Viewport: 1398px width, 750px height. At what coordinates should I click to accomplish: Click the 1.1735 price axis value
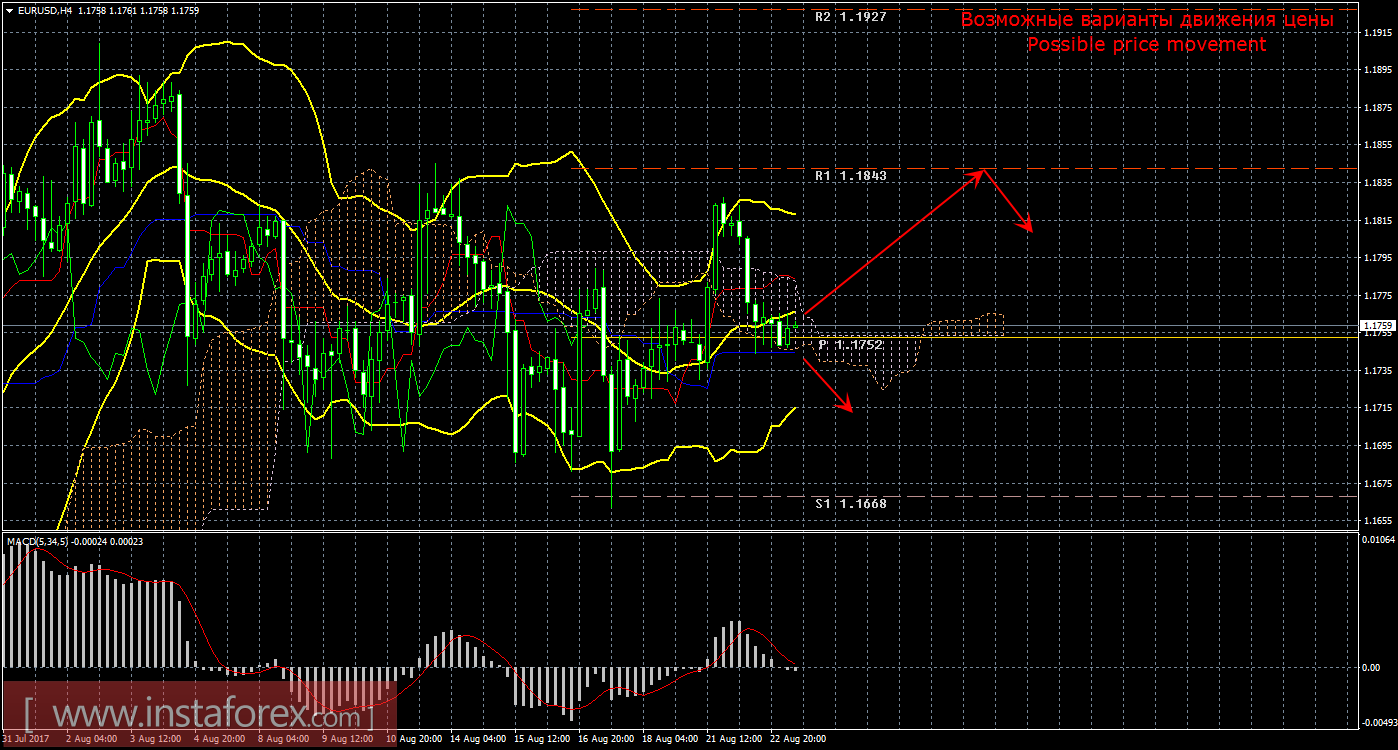tap(1378, 371)
